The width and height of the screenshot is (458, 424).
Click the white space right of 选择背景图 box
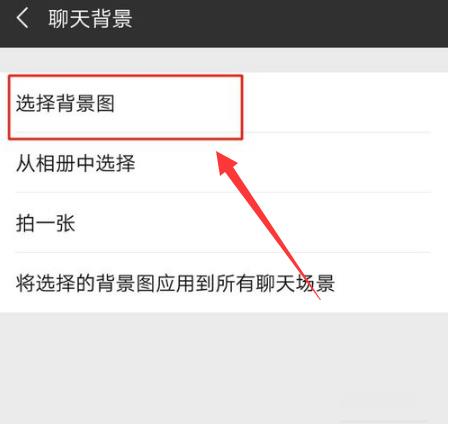pyautogui.click(x=345, y=103)
